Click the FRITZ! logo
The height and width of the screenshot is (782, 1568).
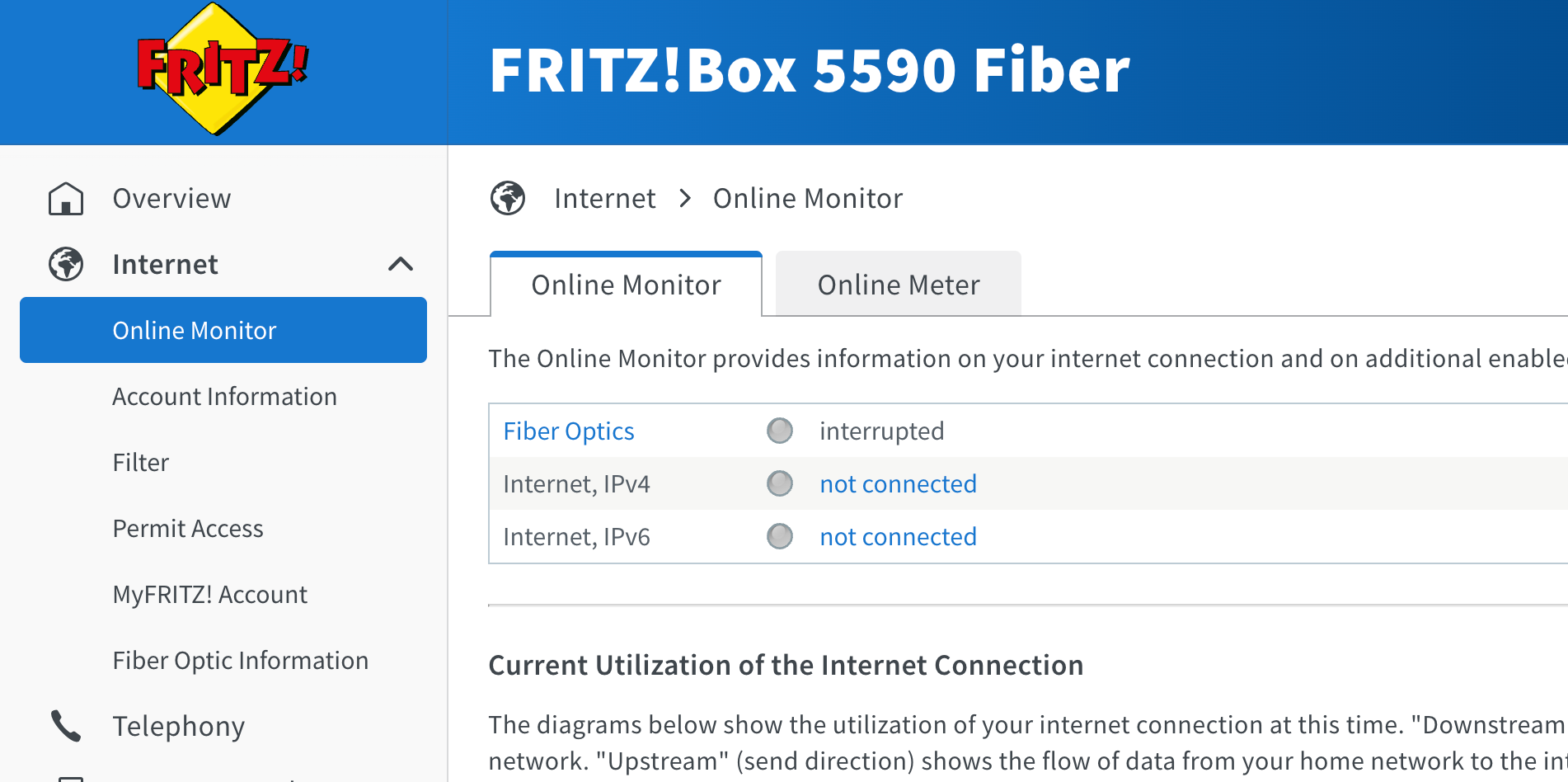click(223, 69)
